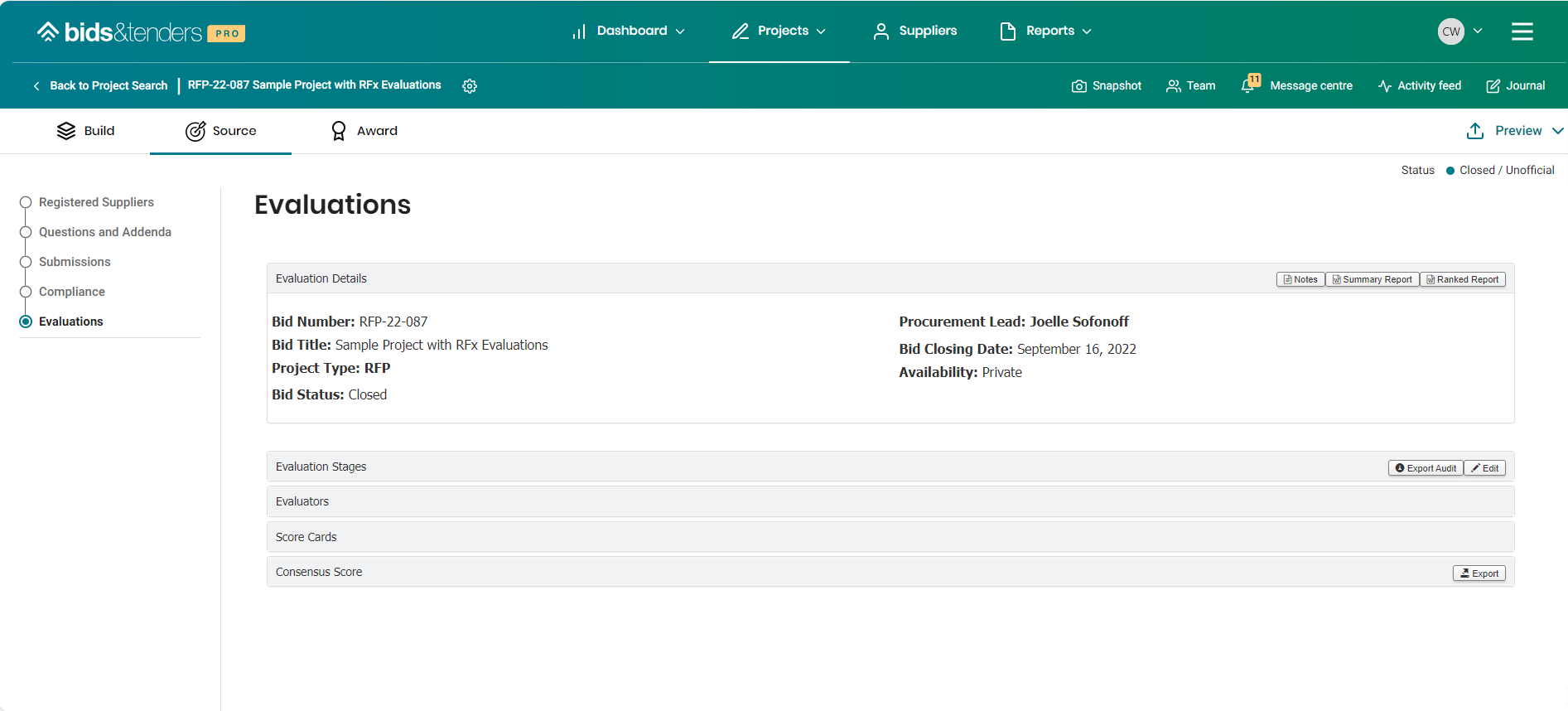Expand the Dashboard dropdown menu
This screenshot has height=711, width=1568.
629,31
